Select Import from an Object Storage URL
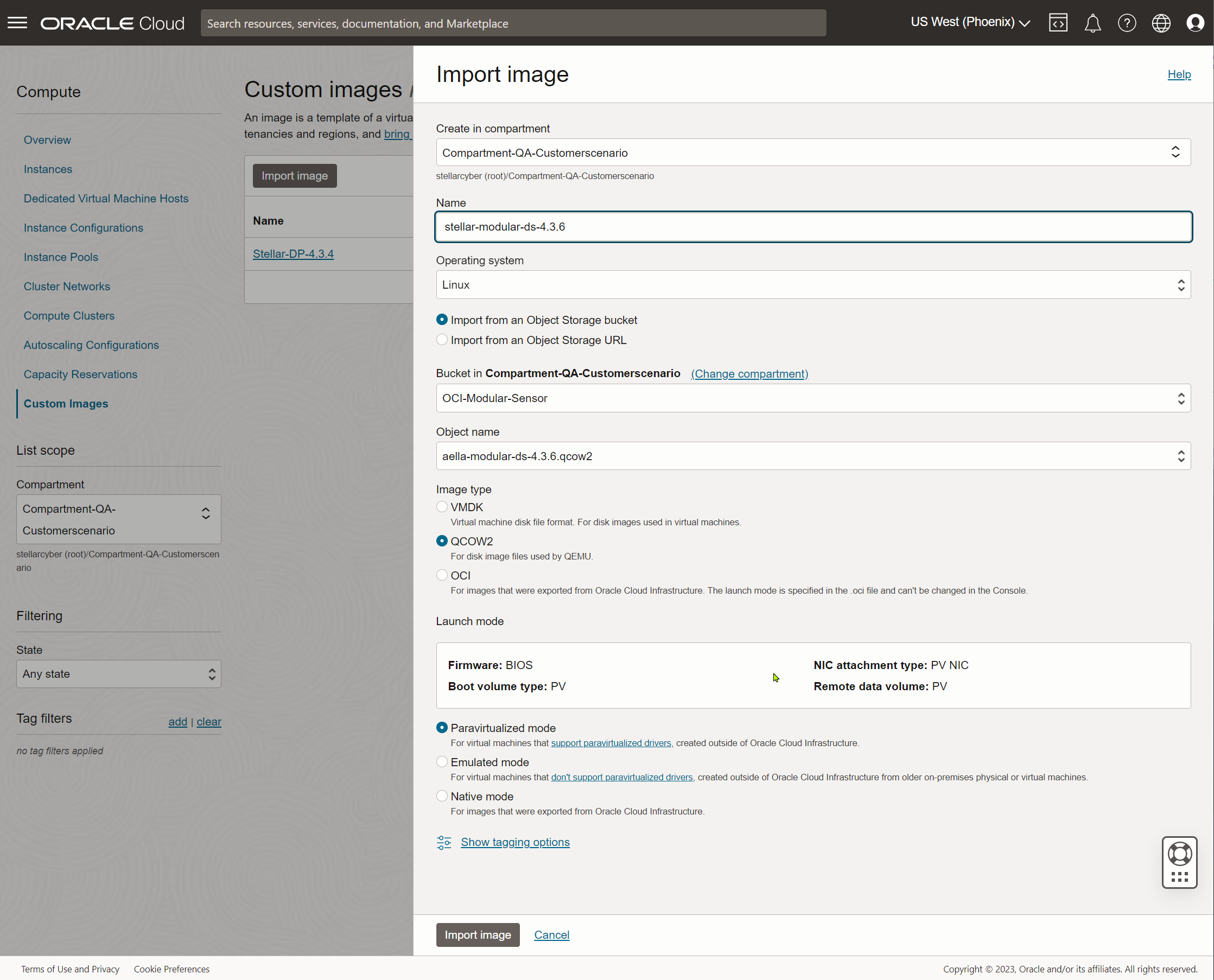The image size is (1214, 980). (x=442, y=340)
